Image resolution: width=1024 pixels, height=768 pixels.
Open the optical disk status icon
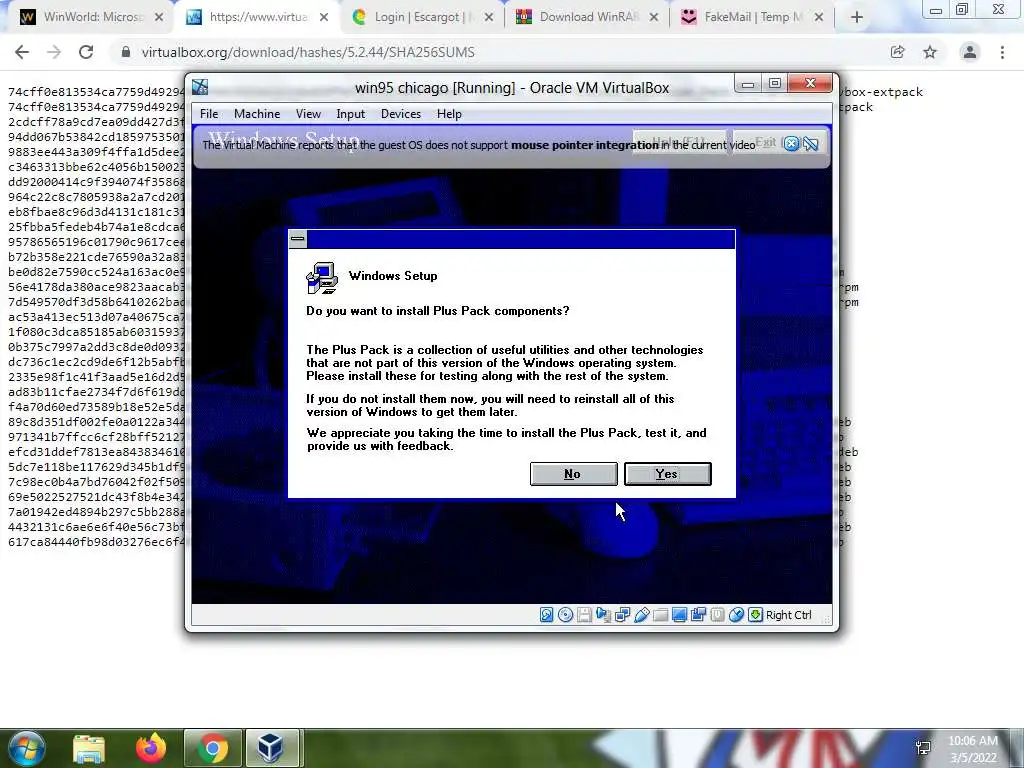coord(566,615)
